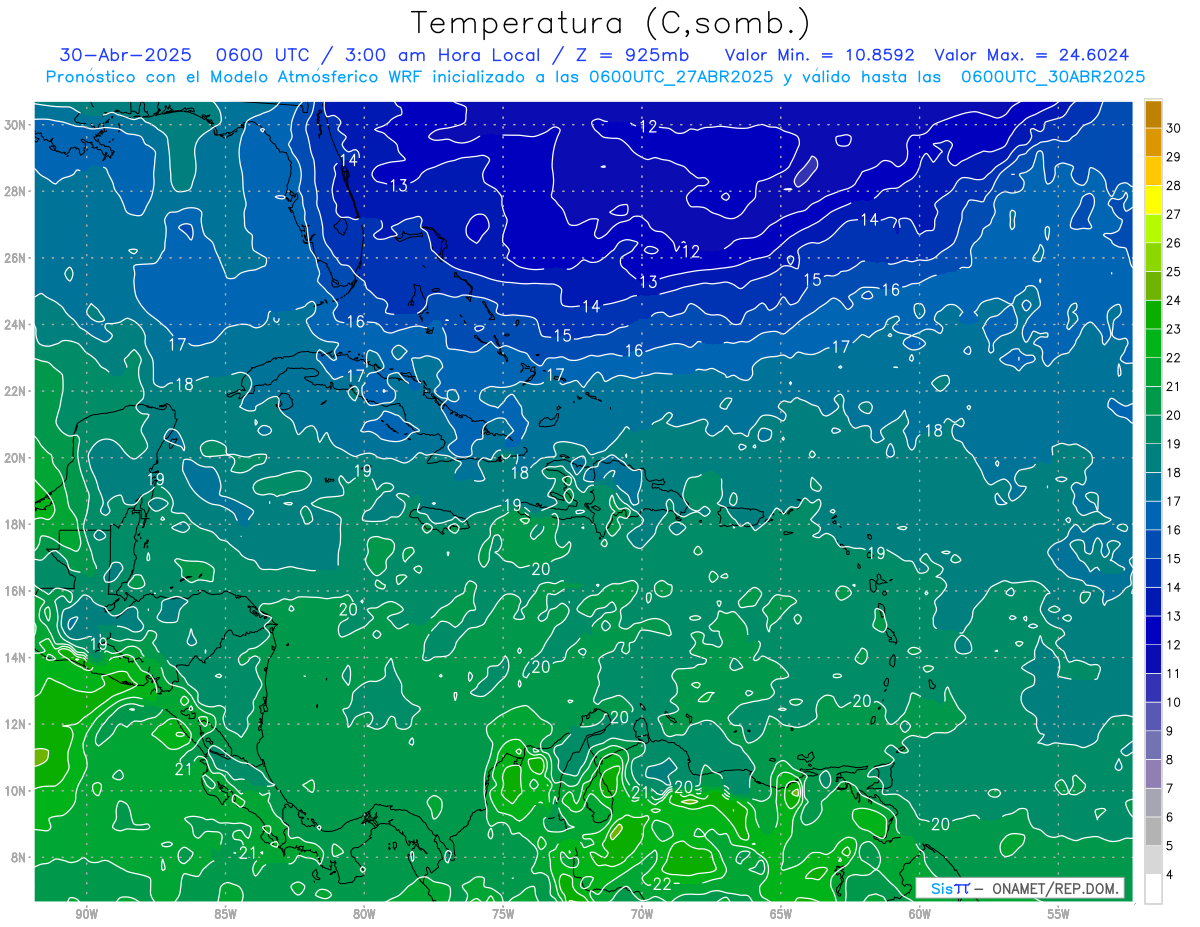Click the 'ONAMET/REP.DOM.' credit box
This screenshot has height=927, width=1200.
coord(1020,888)
